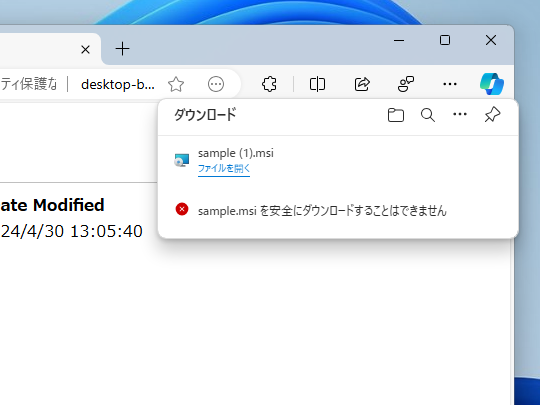
Task: Close the Edge window
Action: [x=491, y=41]
